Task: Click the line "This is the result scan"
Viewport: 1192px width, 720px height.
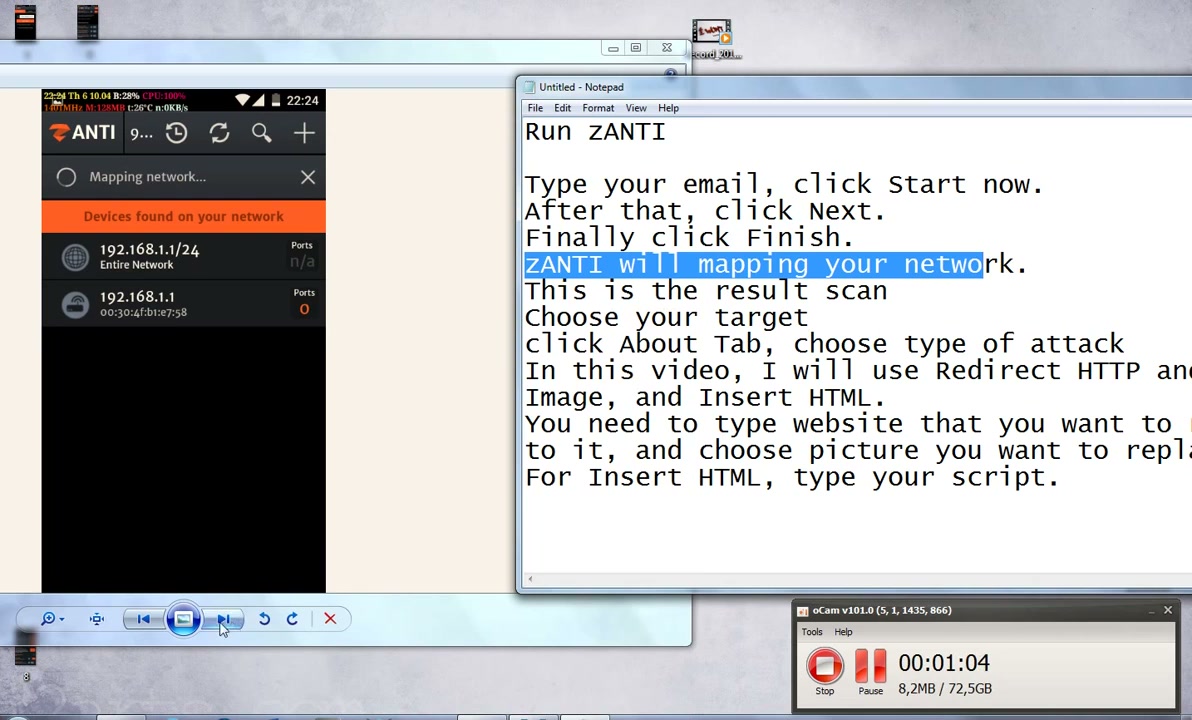Action: point(706,290)
